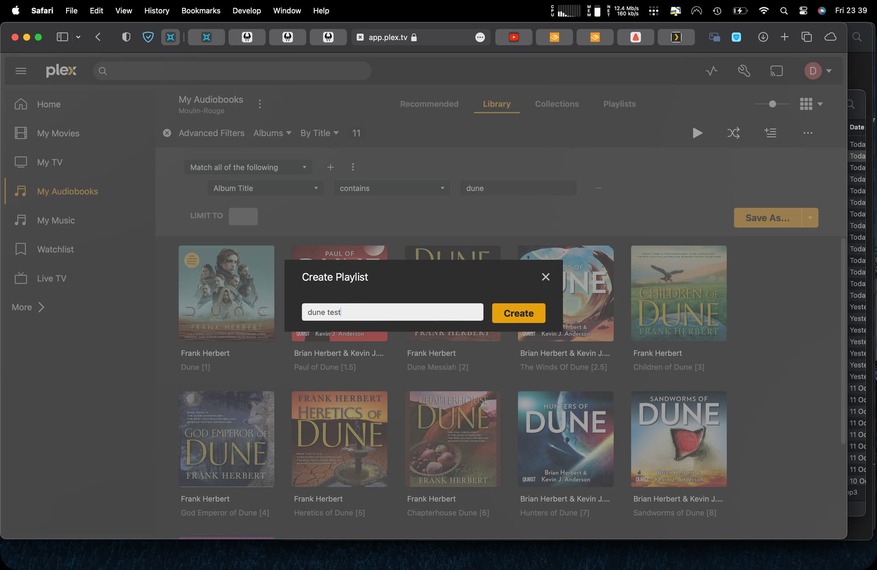Viewport: 877px width, 570px height.
Task: Click the Plex search bar
Action: pos(232,71)
